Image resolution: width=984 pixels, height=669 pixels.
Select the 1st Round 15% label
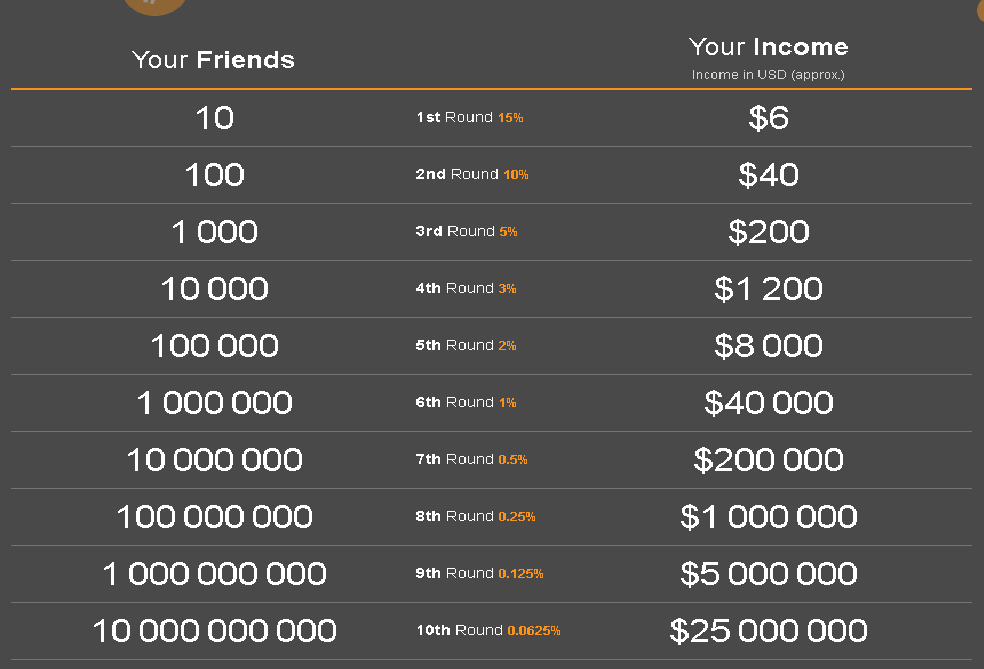470,118
